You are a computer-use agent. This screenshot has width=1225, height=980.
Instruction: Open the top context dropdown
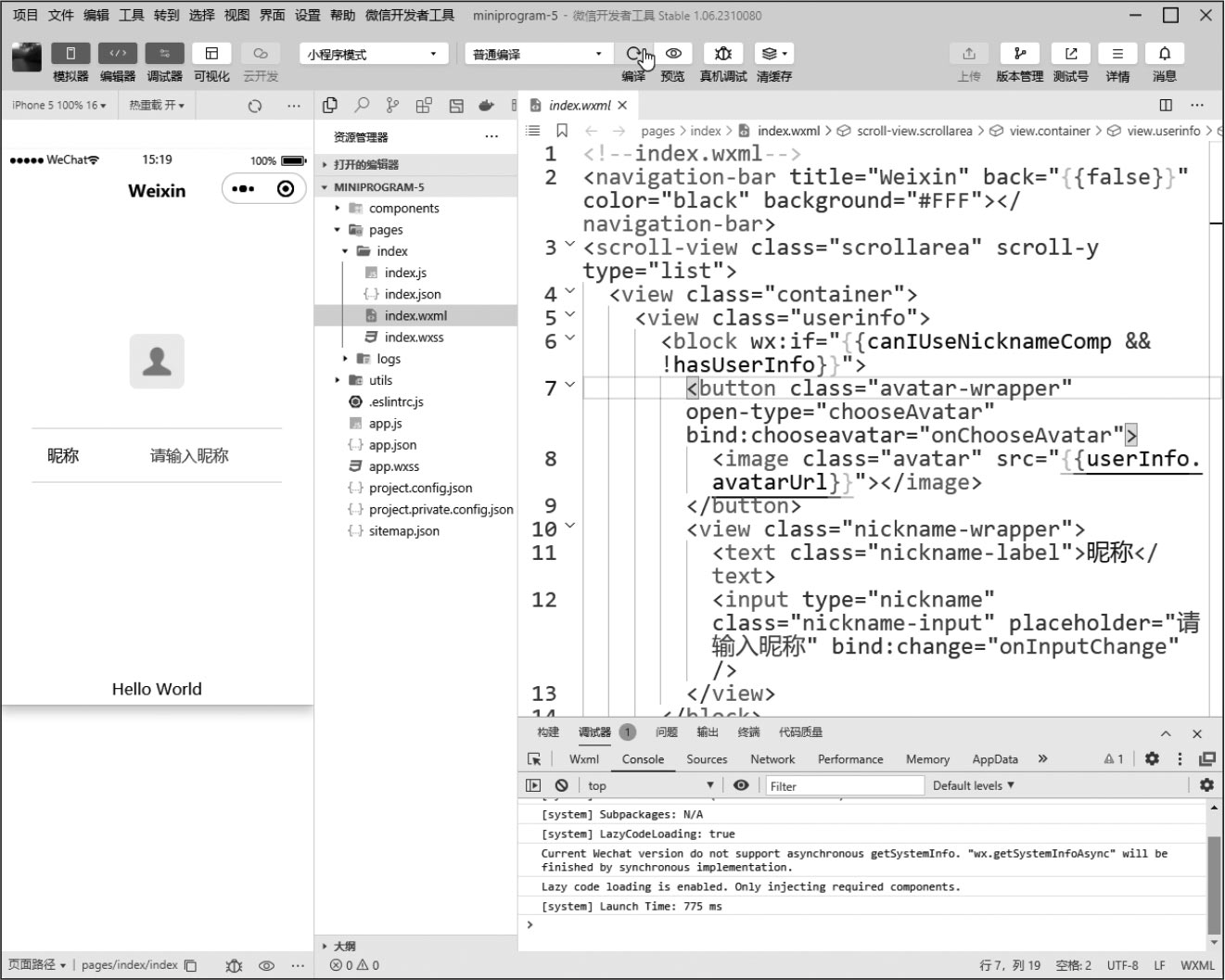pos(650,785)
